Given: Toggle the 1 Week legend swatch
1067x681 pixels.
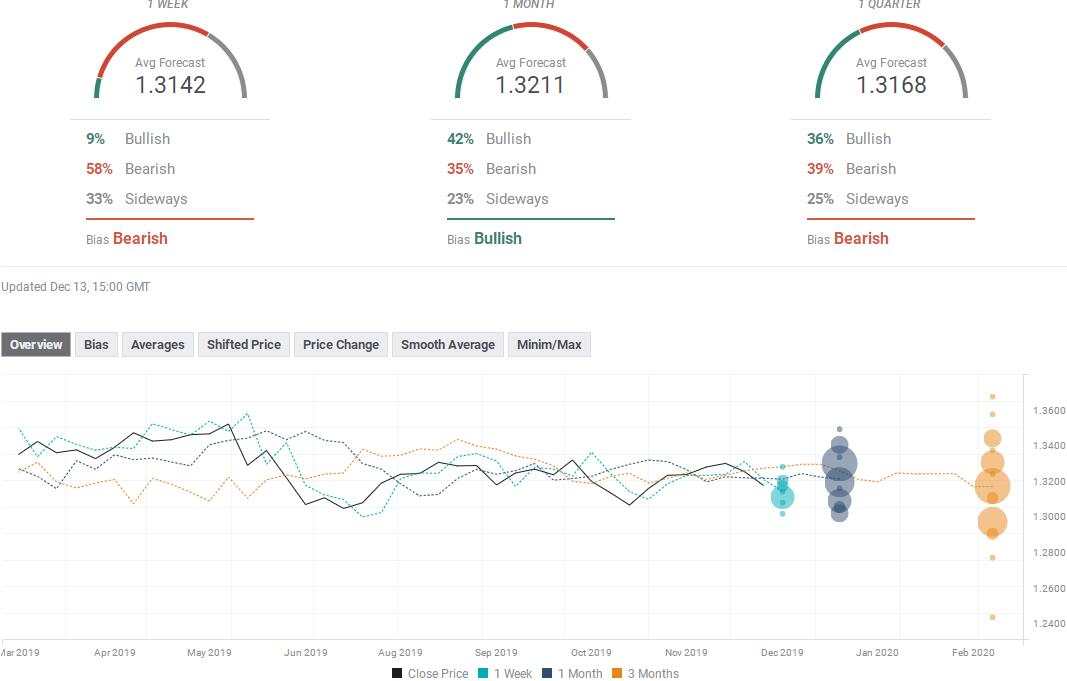Looking at the screenshot, I should coord(483,673).
